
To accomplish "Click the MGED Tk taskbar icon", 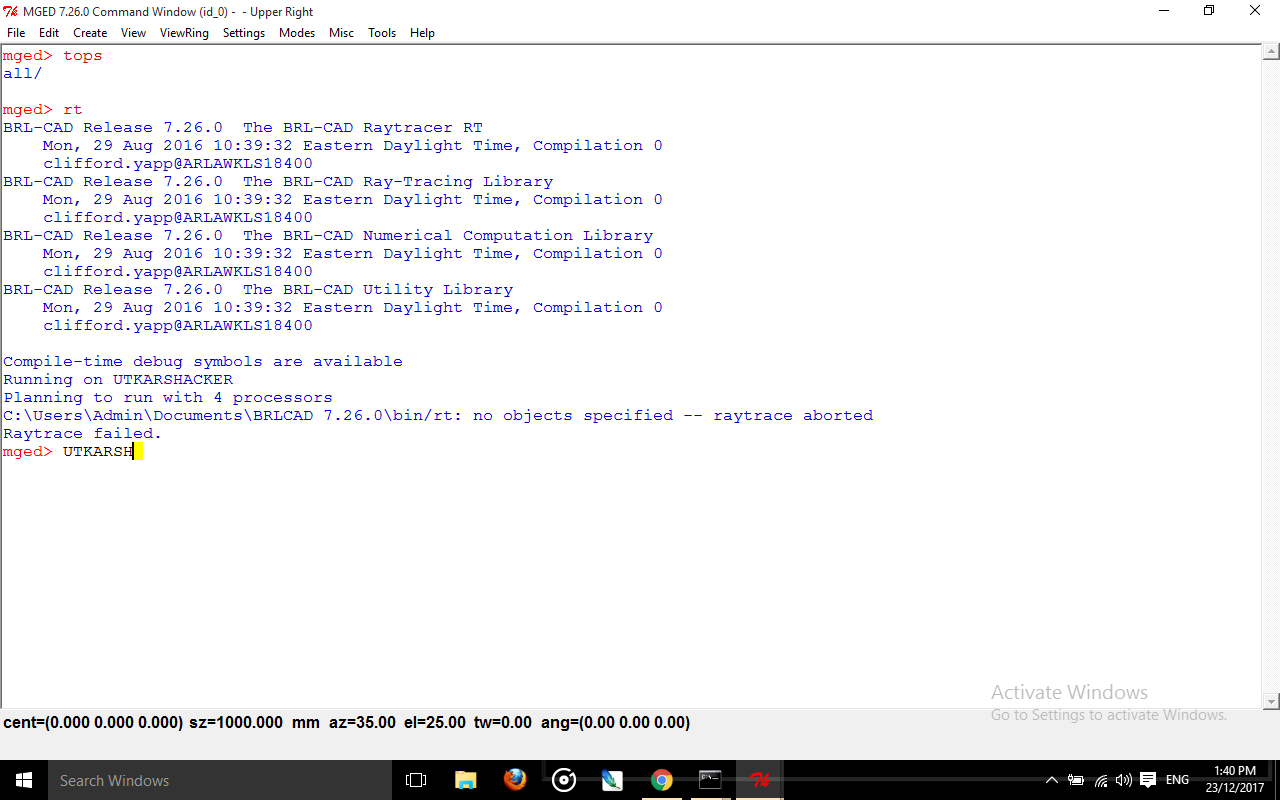I will click(759, 780).
